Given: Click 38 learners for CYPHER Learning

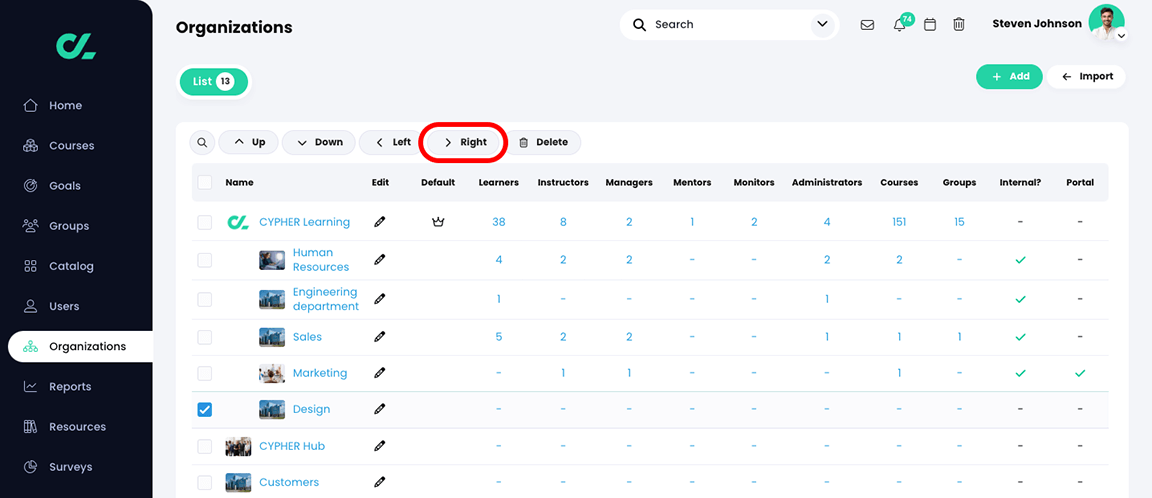Looking at the screenshot, I should 499,222.
